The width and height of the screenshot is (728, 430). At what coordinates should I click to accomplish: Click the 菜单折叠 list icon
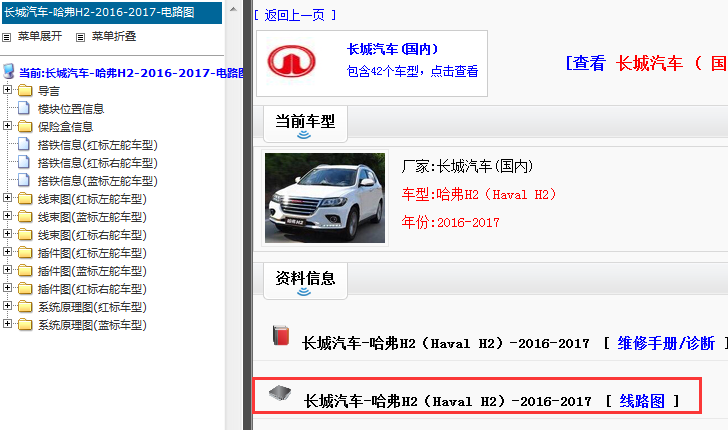[80, 37]
